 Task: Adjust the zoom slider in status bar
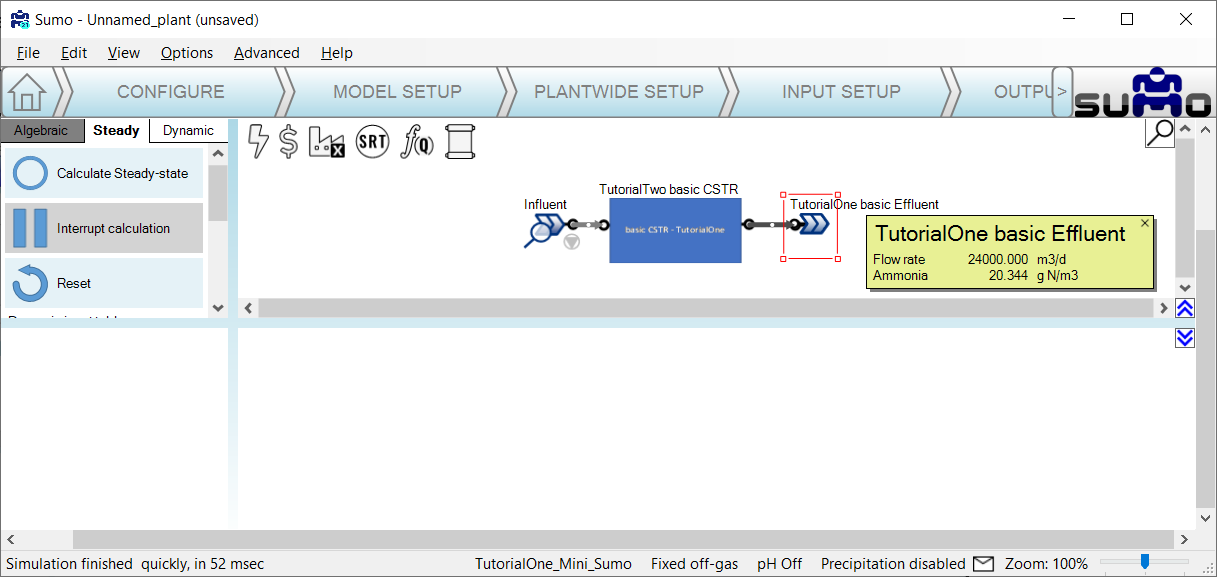pyautogui.click(x=1145, y=562)
